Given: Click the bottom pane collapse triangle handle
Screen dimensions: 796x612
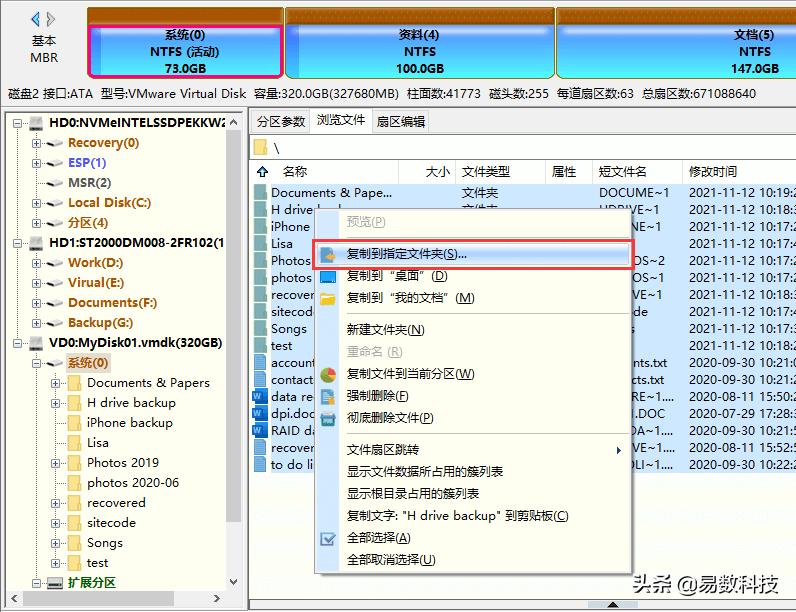Looking at the screenshot, I should 613,604.
